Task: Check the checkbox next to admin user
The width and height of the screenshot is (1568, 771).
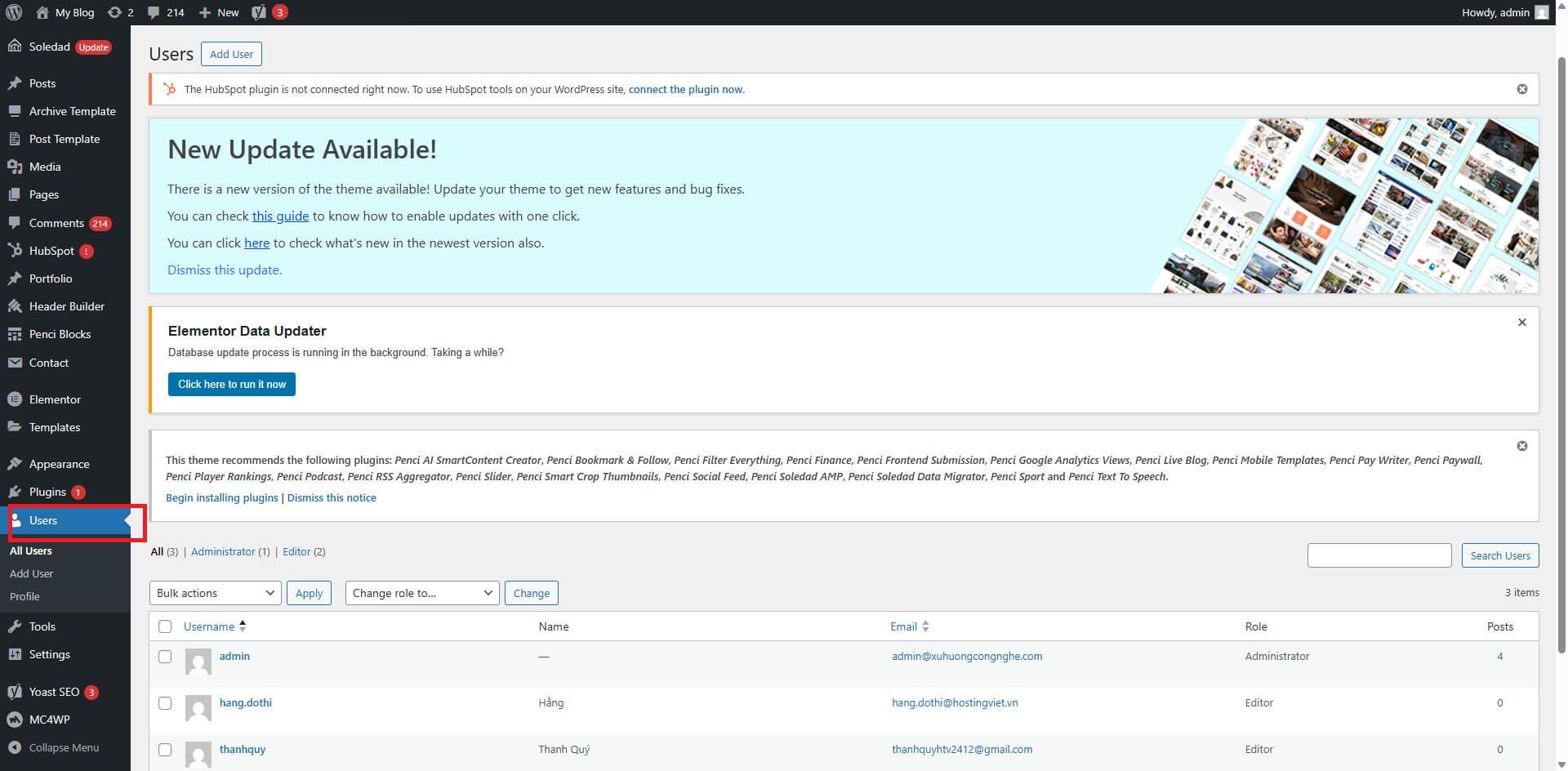Action: click(165, 657)
